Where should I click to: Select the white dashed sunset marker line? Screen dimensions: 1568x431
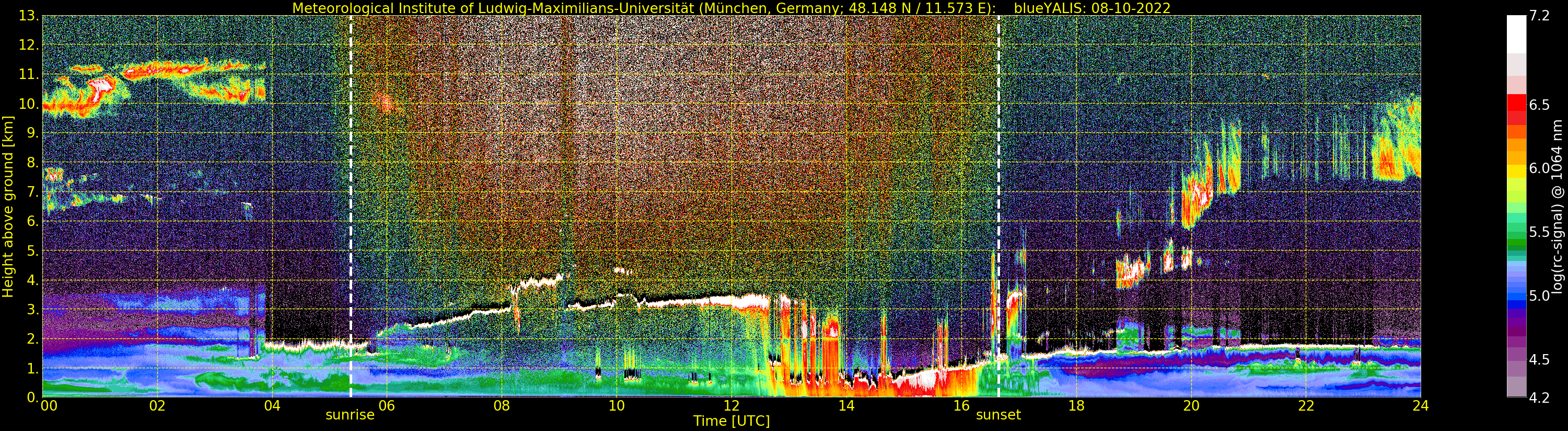998,206
